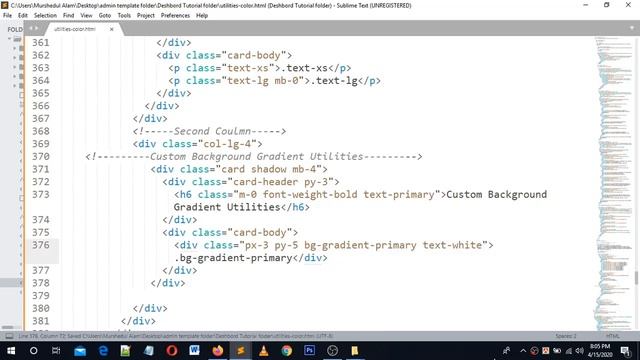Open Google Chrome from taskbar
640x360 pixels.
tap(287, 351)
